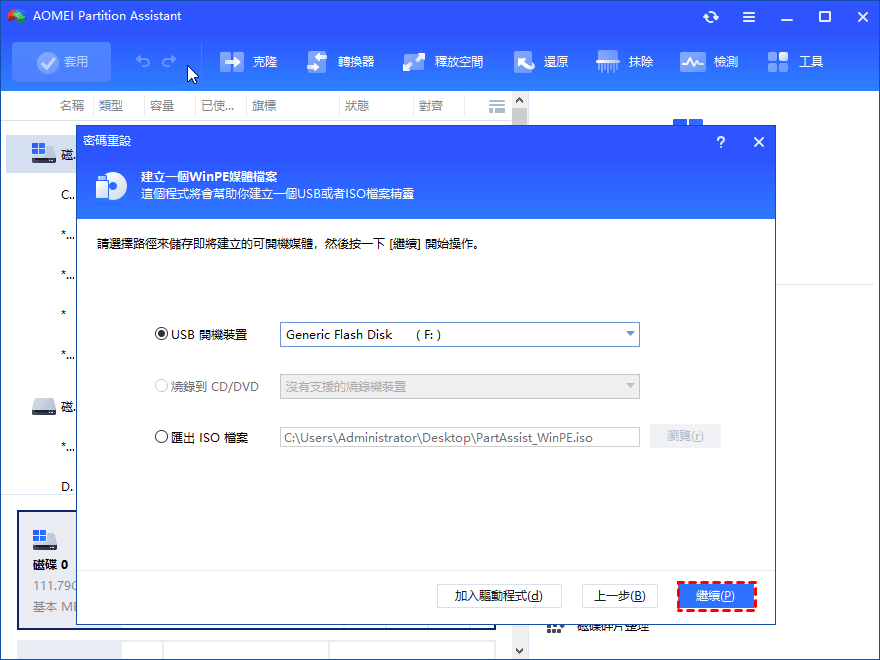
Task: Click the 克隆 (Clone) toolbar icon
Action: 232,62
